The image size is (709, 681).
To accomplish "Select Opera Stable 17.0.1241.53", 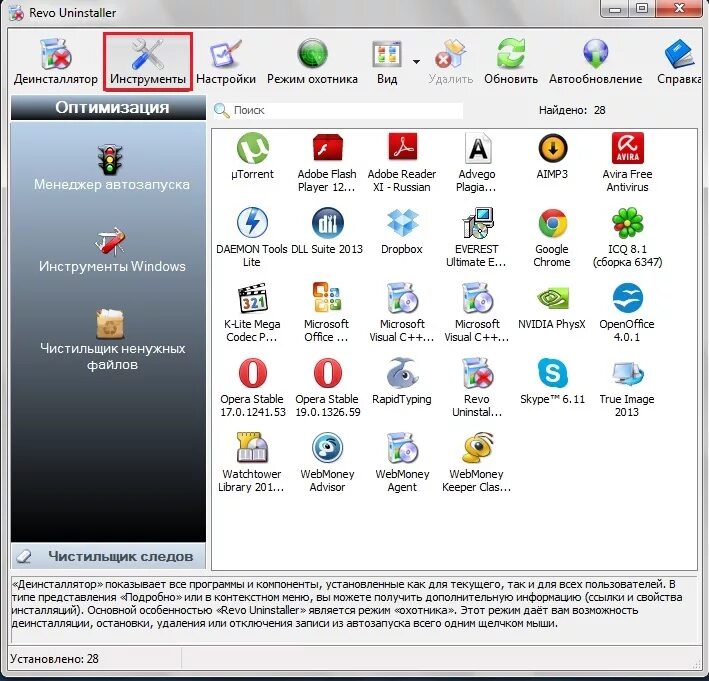I will coord(252,387).
